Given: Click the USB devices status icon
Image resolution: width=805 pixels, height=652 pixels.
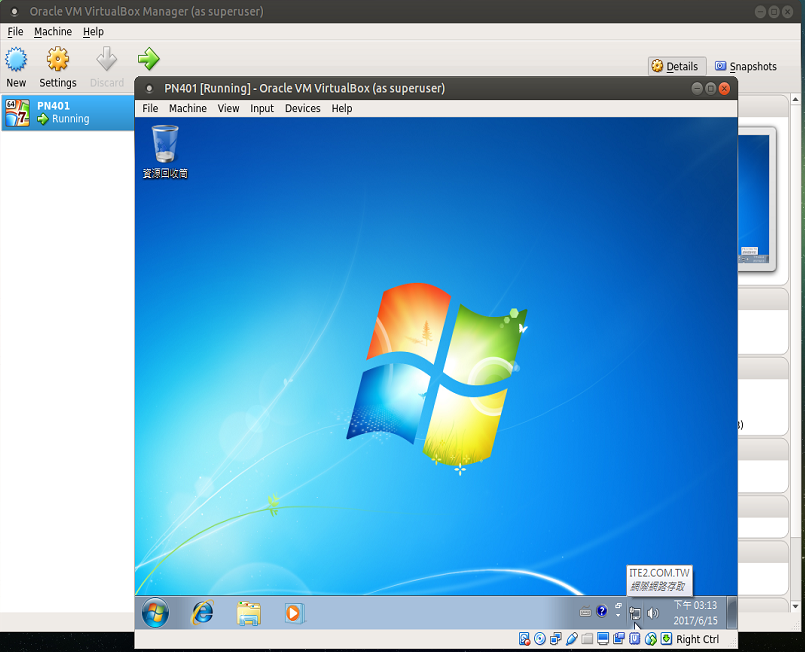Looking at the screenshot, I should pos(571,639).
